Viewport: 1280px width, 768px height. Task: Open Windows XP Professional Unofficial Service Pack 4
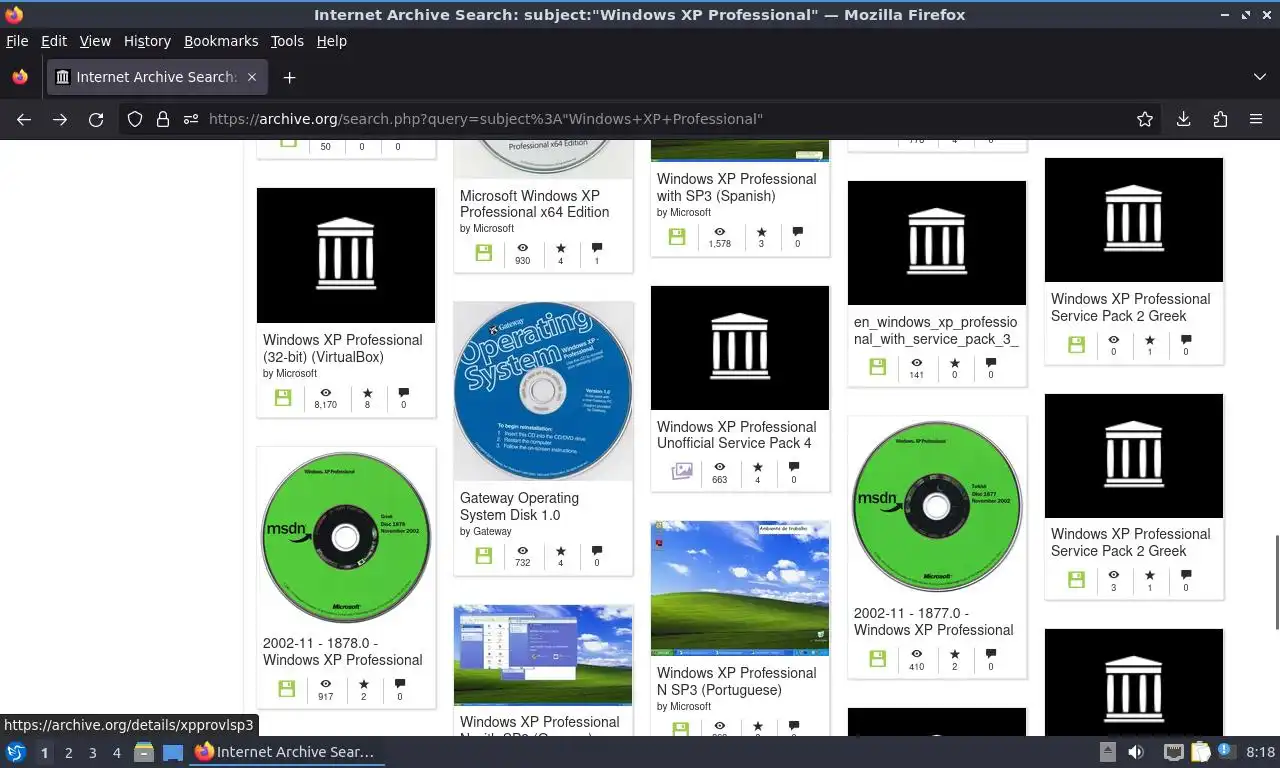click(736, 435)
